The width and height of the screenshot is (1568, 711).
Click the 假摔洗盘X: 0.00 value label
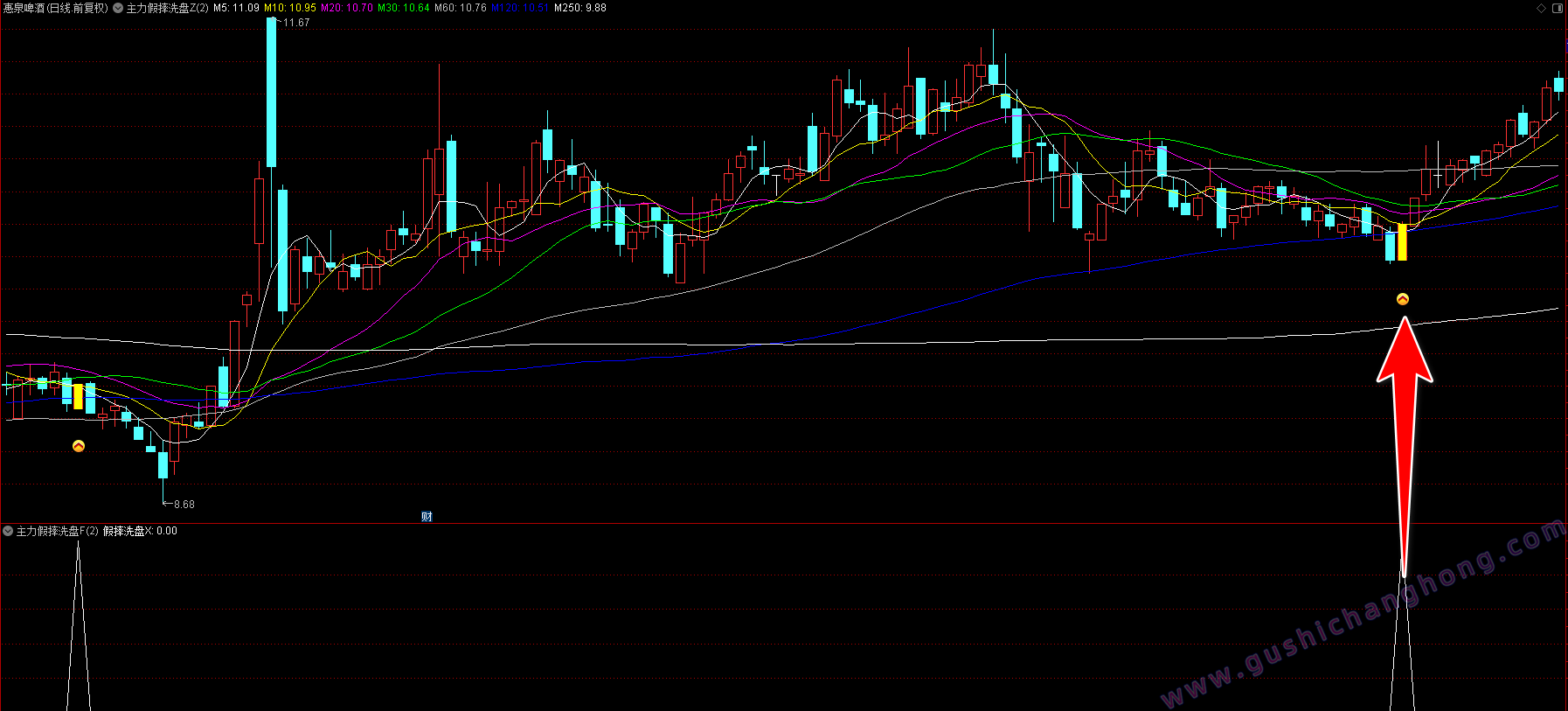click(140, 531)
